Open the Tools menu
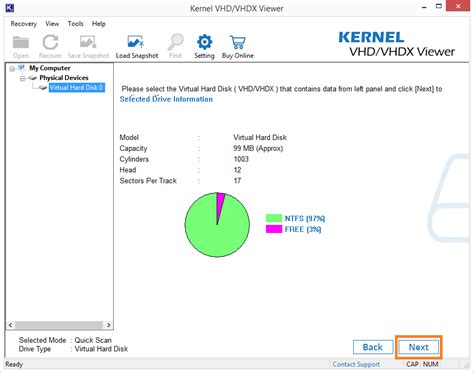The height and width of the screenshot is (373, 474). (x=75, y=24)
